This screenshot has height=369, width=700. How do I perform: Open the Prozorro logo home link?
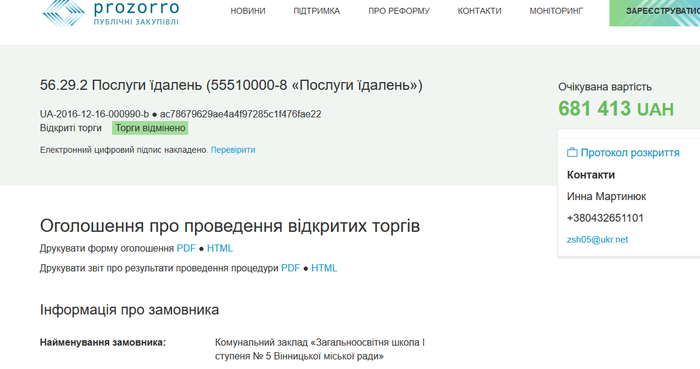111,13
